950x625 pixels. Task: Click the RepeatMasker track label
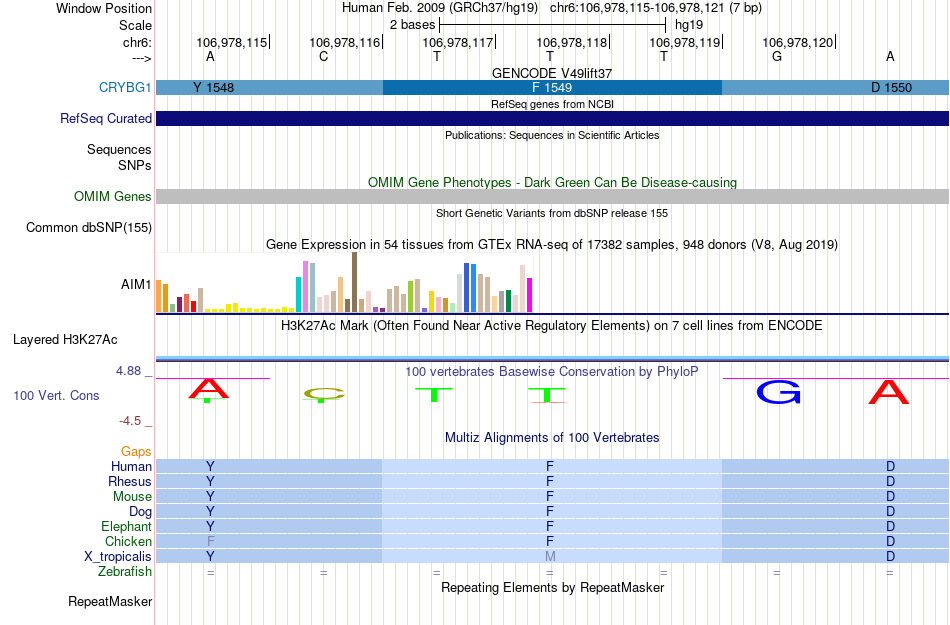click(110, 601)
